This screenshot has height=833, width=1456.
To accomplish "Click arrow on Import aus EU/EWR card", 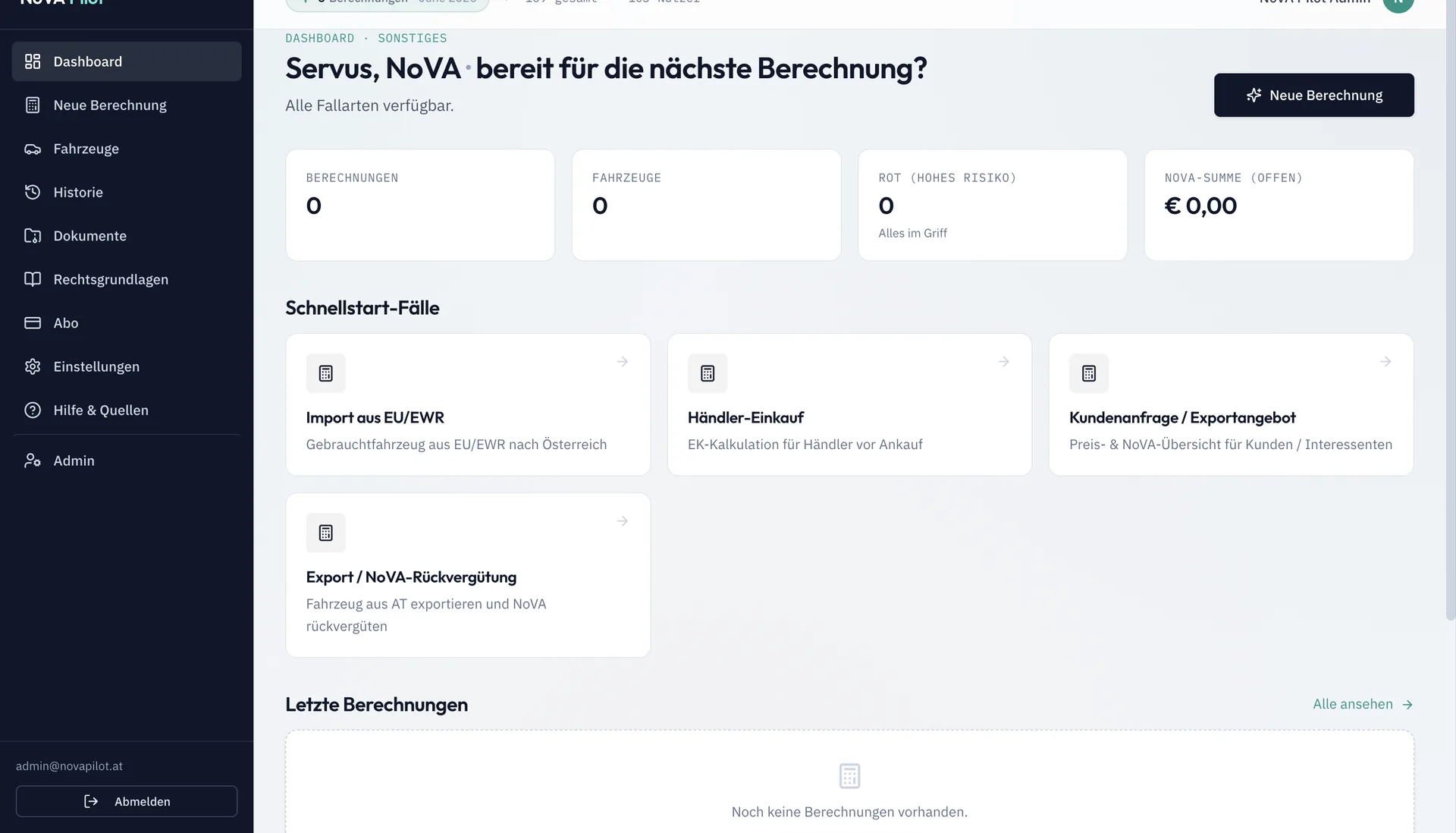I will click(x=623, y=362).
